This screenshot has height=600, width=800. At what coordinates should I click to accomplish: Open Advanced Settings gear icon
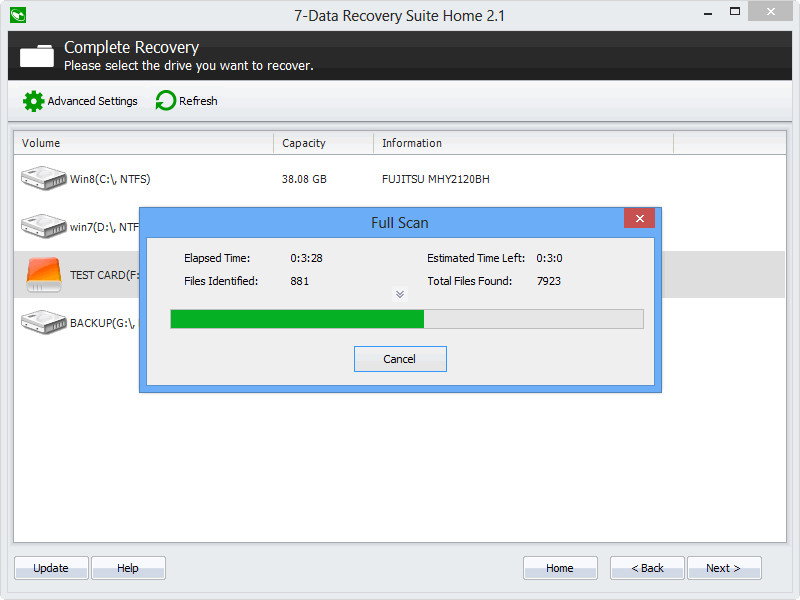33,101
